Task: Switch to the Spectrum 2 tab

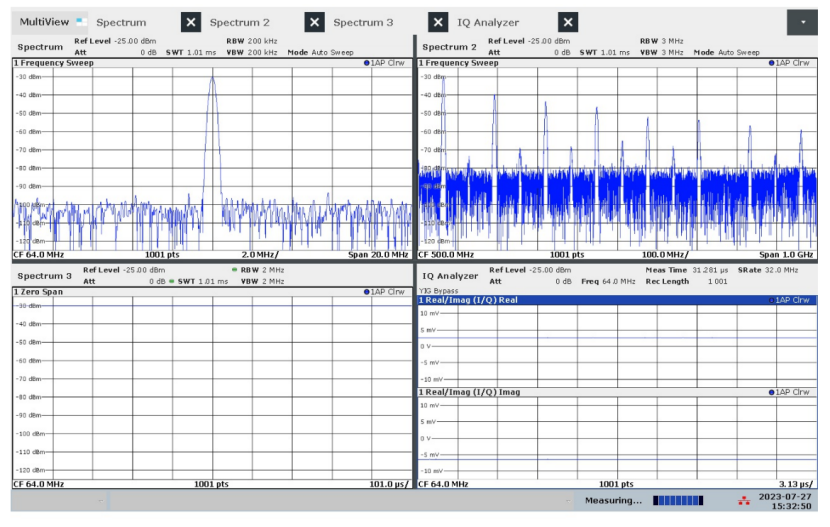Action: [x=239, y=22]
